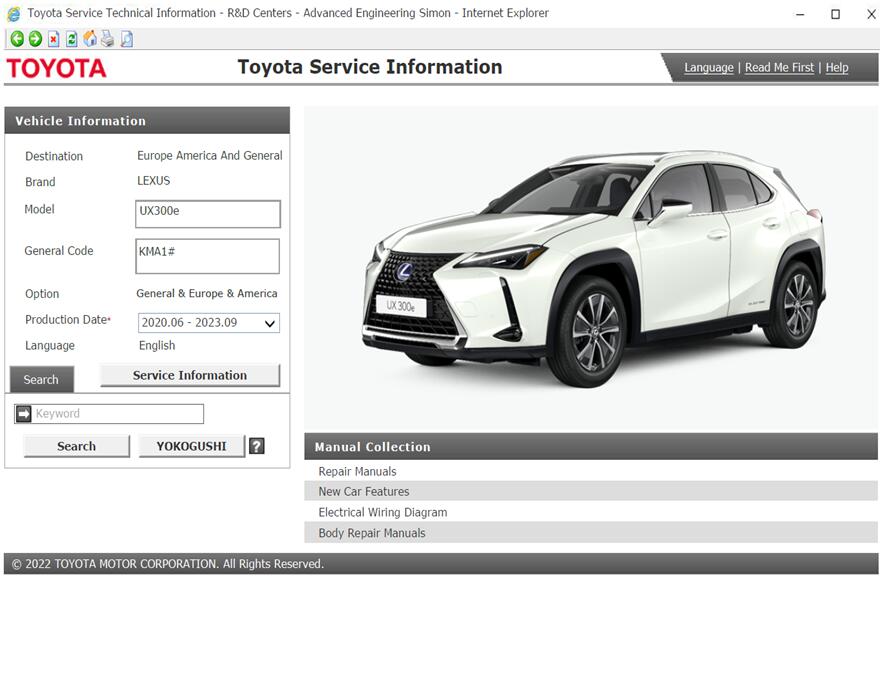Click the General Code field KMA1#

tap(208, 256)
